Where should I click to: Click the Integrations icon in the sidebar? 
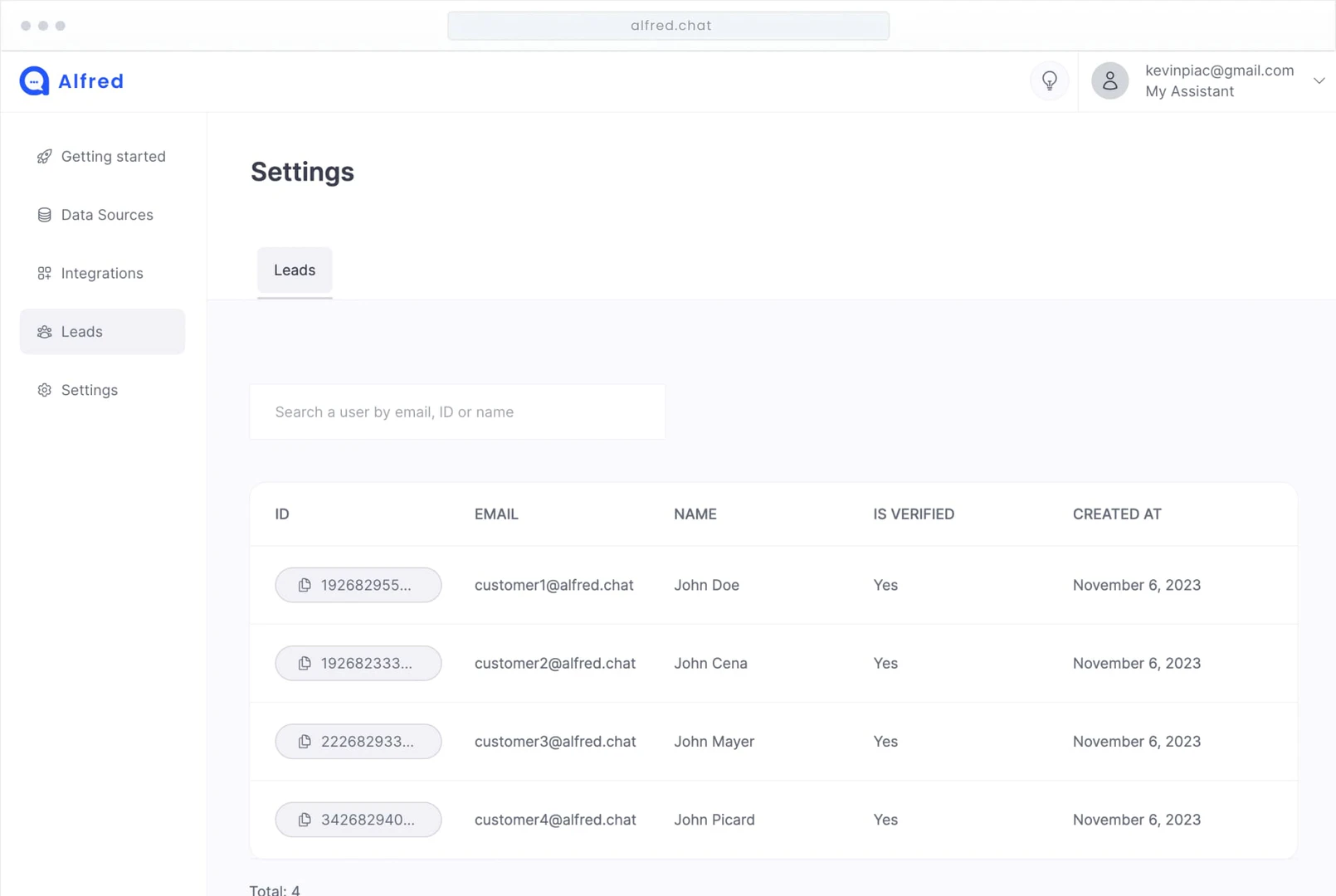point(43,273)
